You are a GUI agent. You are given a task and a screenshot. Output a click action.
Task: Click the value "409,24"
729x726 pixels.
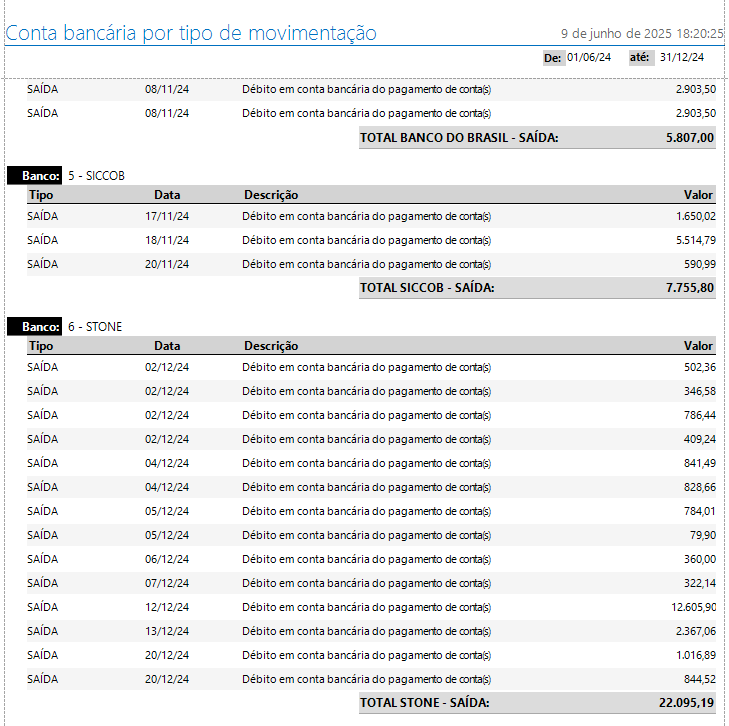[x=700, y=439]
